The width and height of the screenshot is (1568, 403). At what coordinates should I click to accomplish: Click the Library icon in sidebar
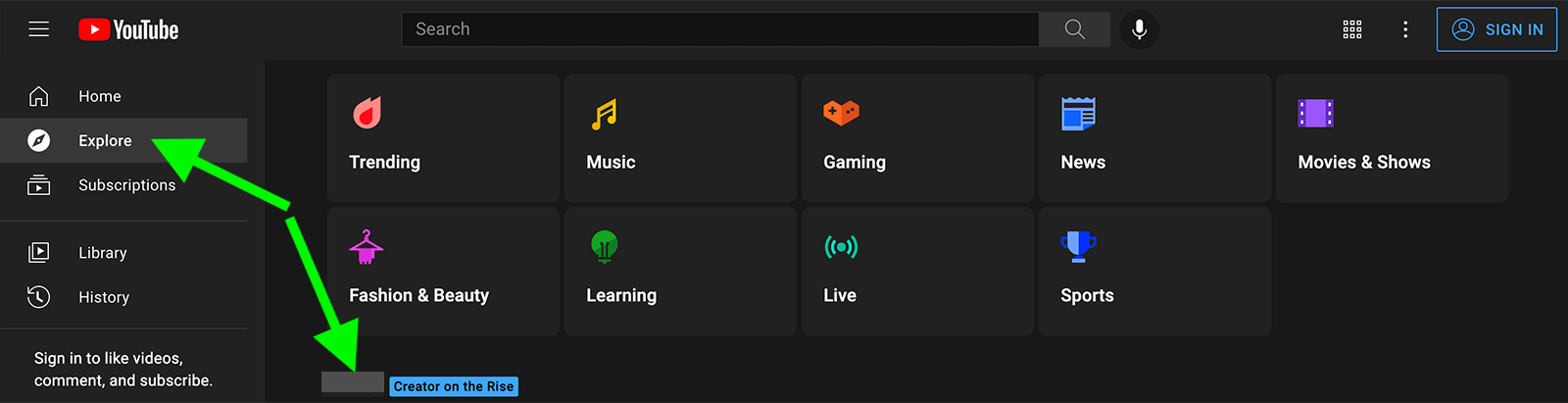pos(39,253)
